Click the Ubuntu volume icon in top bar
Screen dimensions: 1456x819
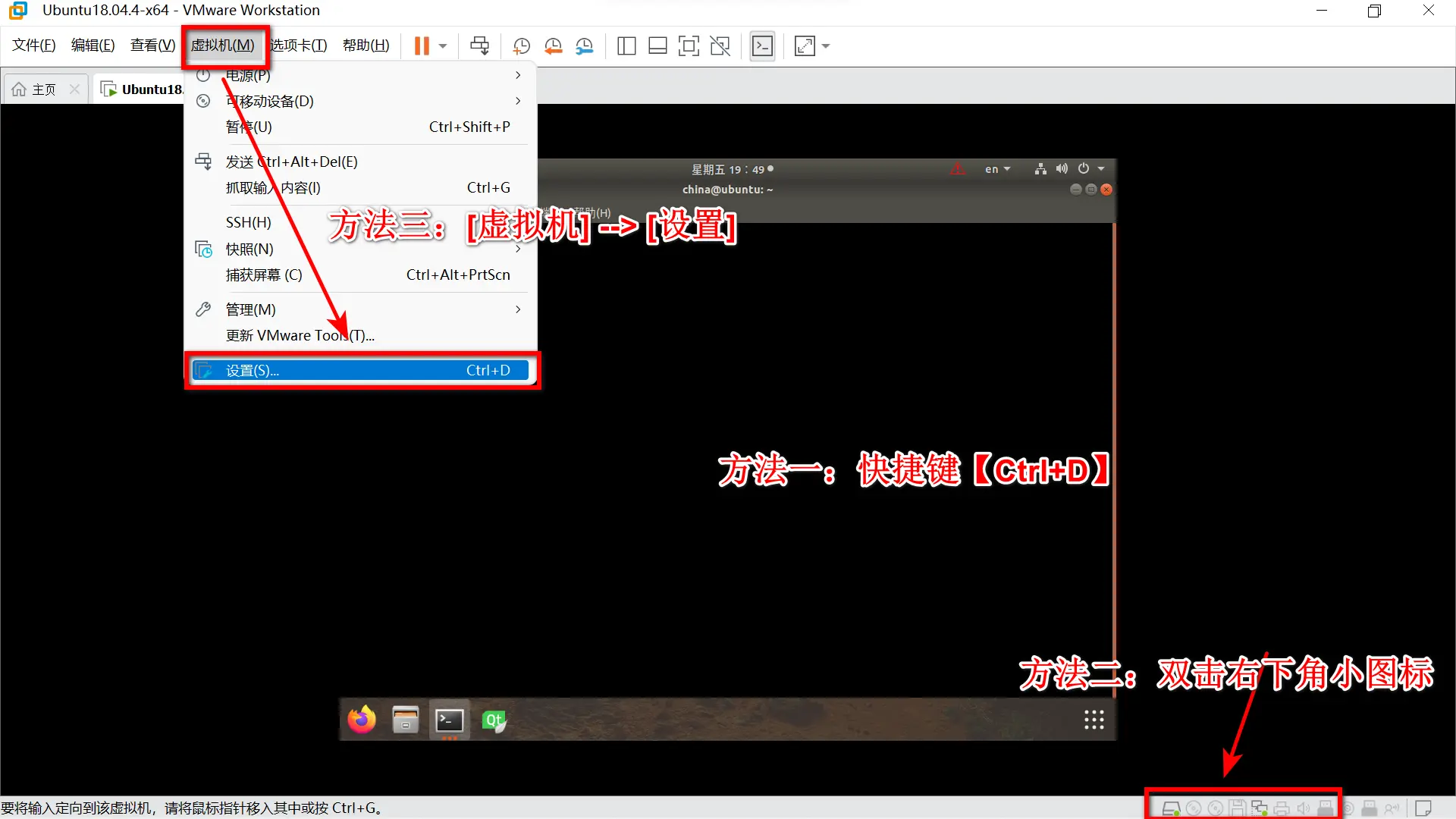pyautogui.click(x=1062, y=169)
